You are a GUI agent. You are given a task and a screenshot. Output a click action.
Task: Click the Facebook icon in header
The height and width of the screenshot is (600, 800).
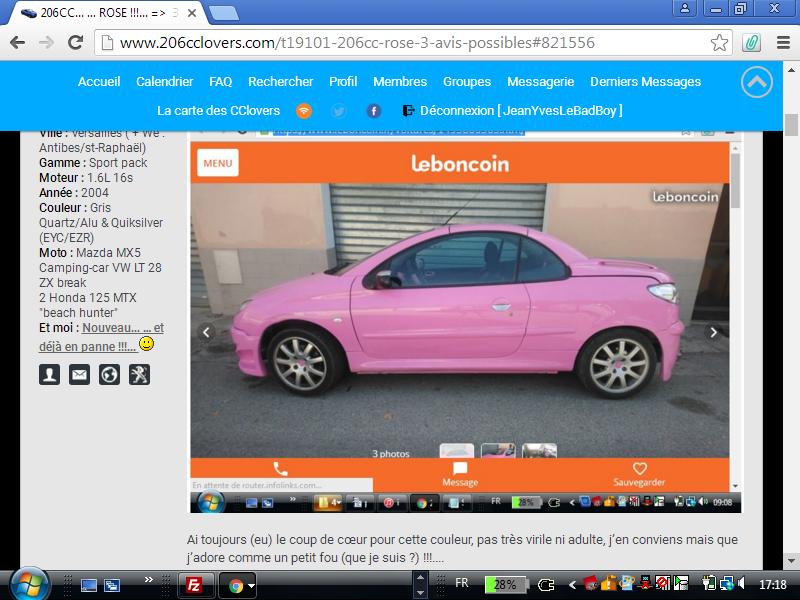pos(374,111)
